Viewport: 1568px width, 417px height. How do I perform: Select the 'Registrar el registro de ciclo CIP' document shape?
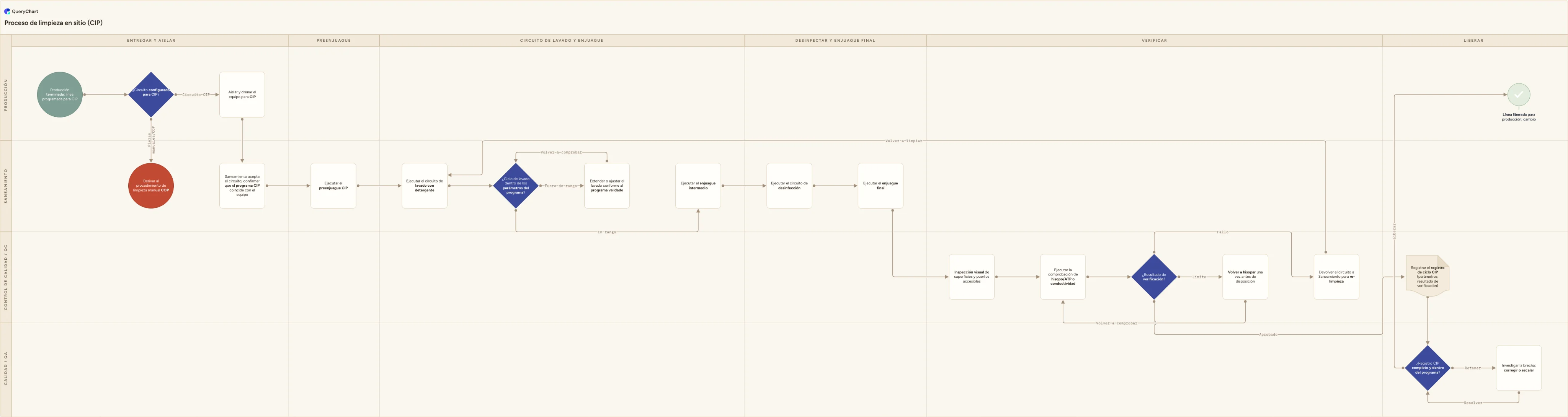click(1428, 277)
